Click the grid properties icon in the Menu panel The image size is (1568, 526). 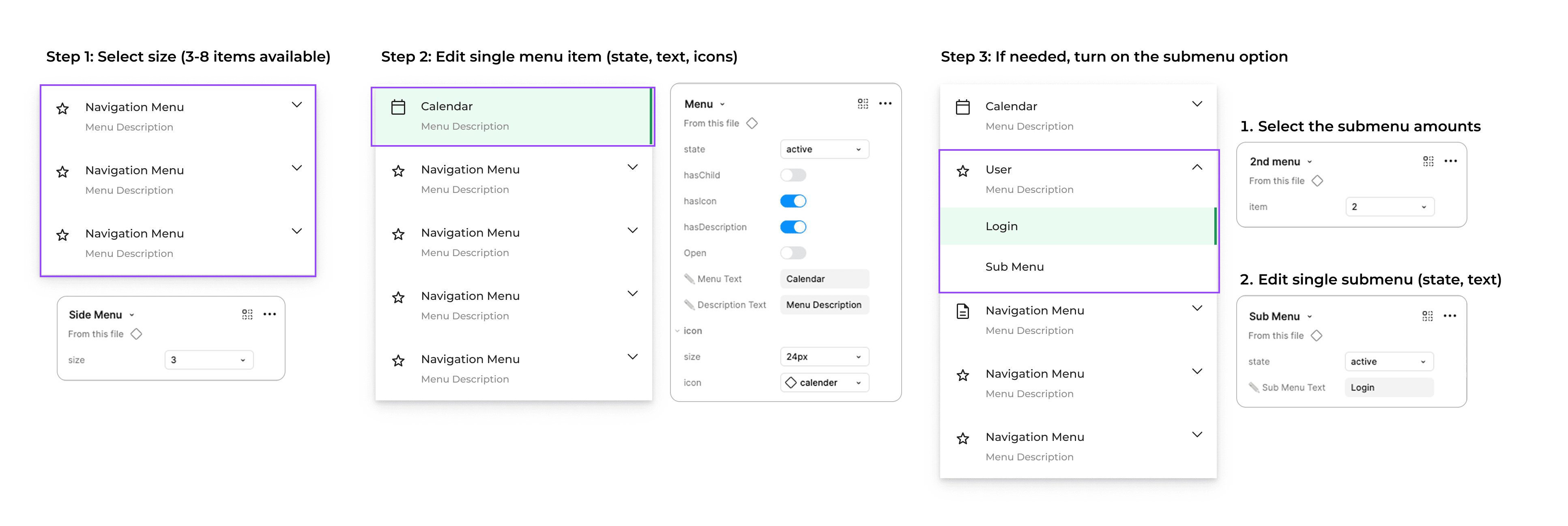coord(863,103)
